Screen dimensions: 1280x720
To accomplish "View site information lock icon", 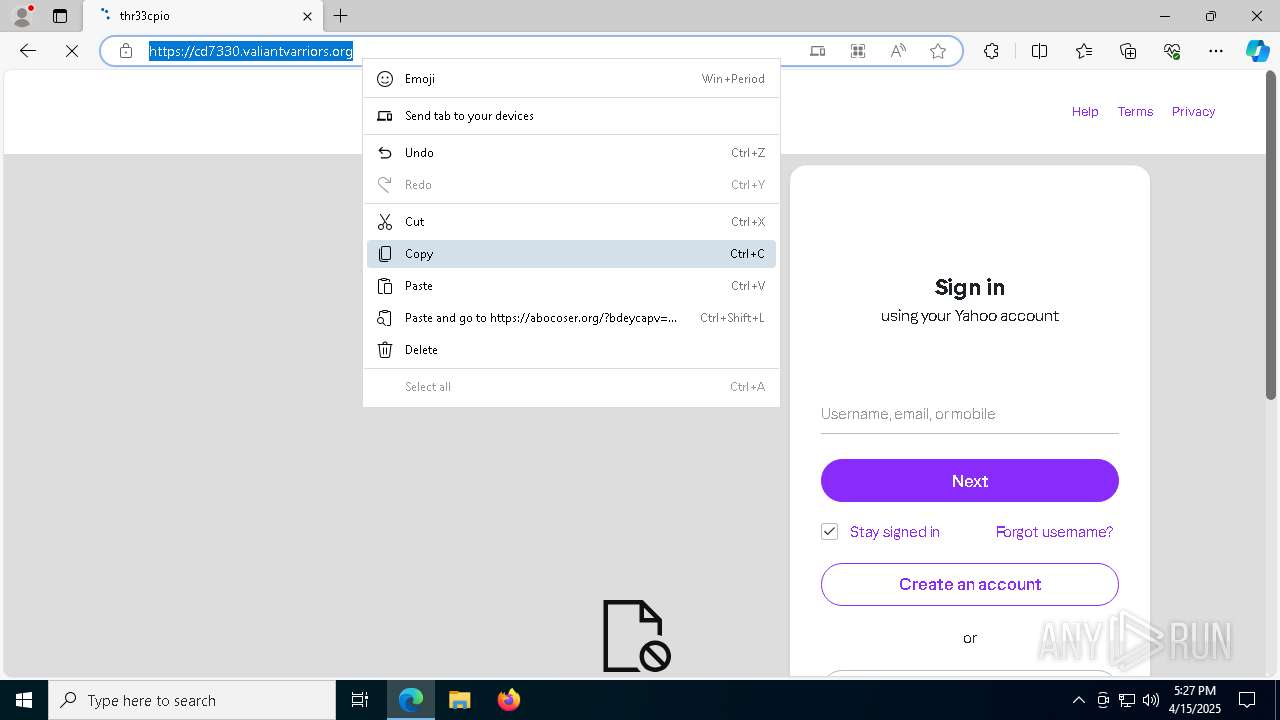I will tap(126, 51).
